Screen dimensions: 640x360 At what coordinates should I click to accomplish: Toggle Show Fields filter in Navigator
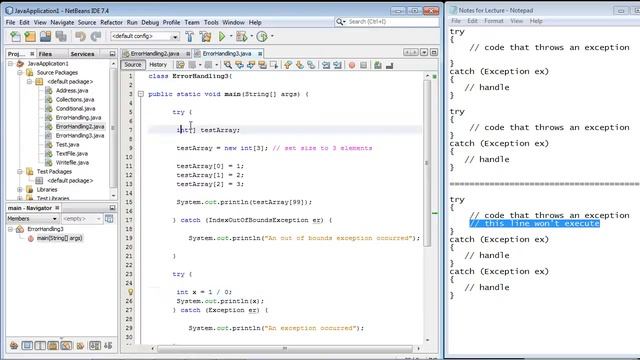[x=27, y=346]
